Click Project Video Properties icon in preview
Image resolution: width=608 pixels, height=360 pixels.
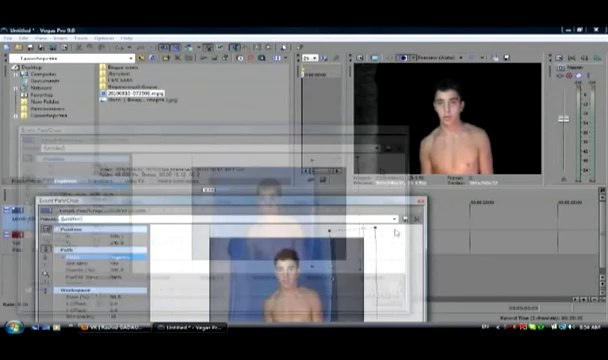360,58
